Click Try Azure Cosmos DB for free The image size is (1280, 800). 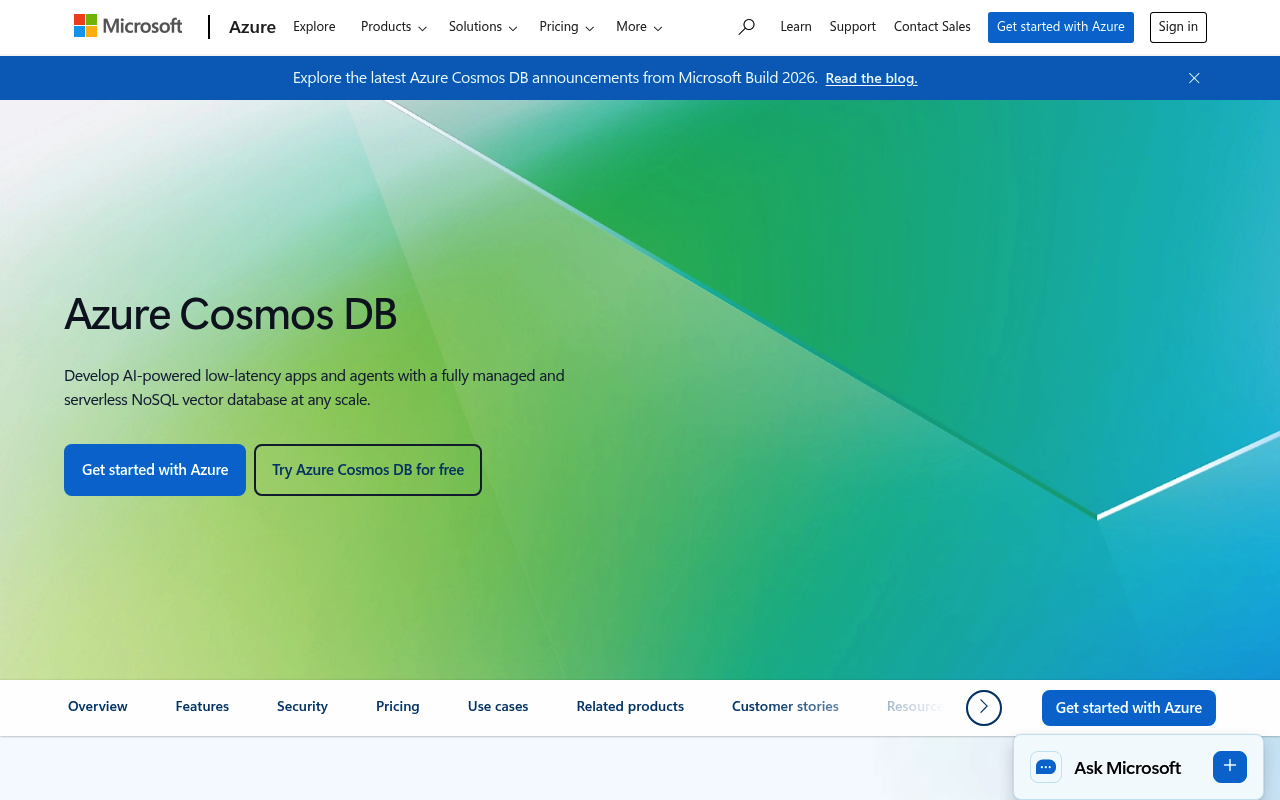pyautogui.click(x=368, y=470)
